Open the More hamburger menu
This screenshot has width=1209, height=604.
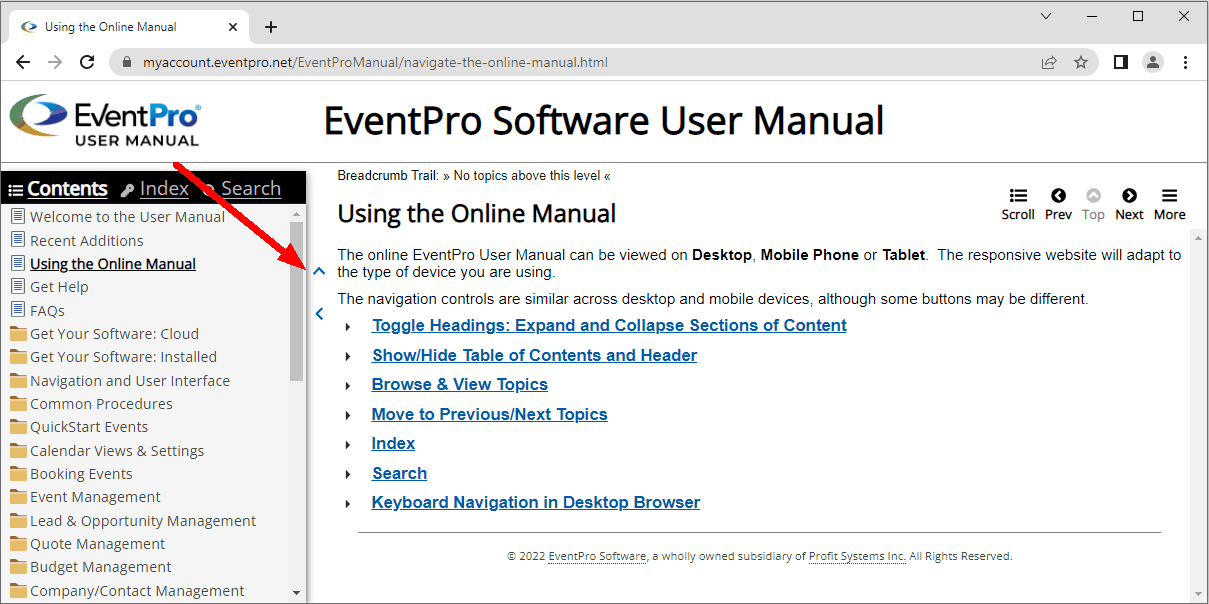[1169, 196]
